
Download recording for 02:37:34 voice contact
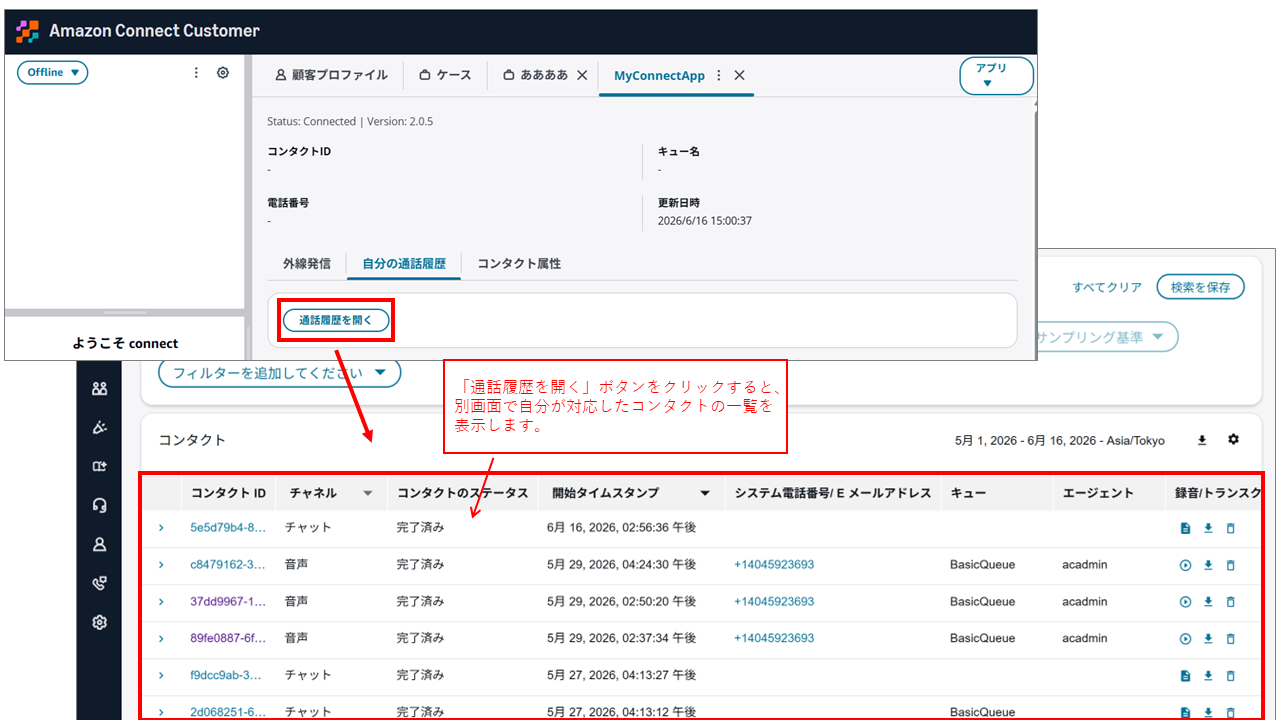coord(1208,638)
